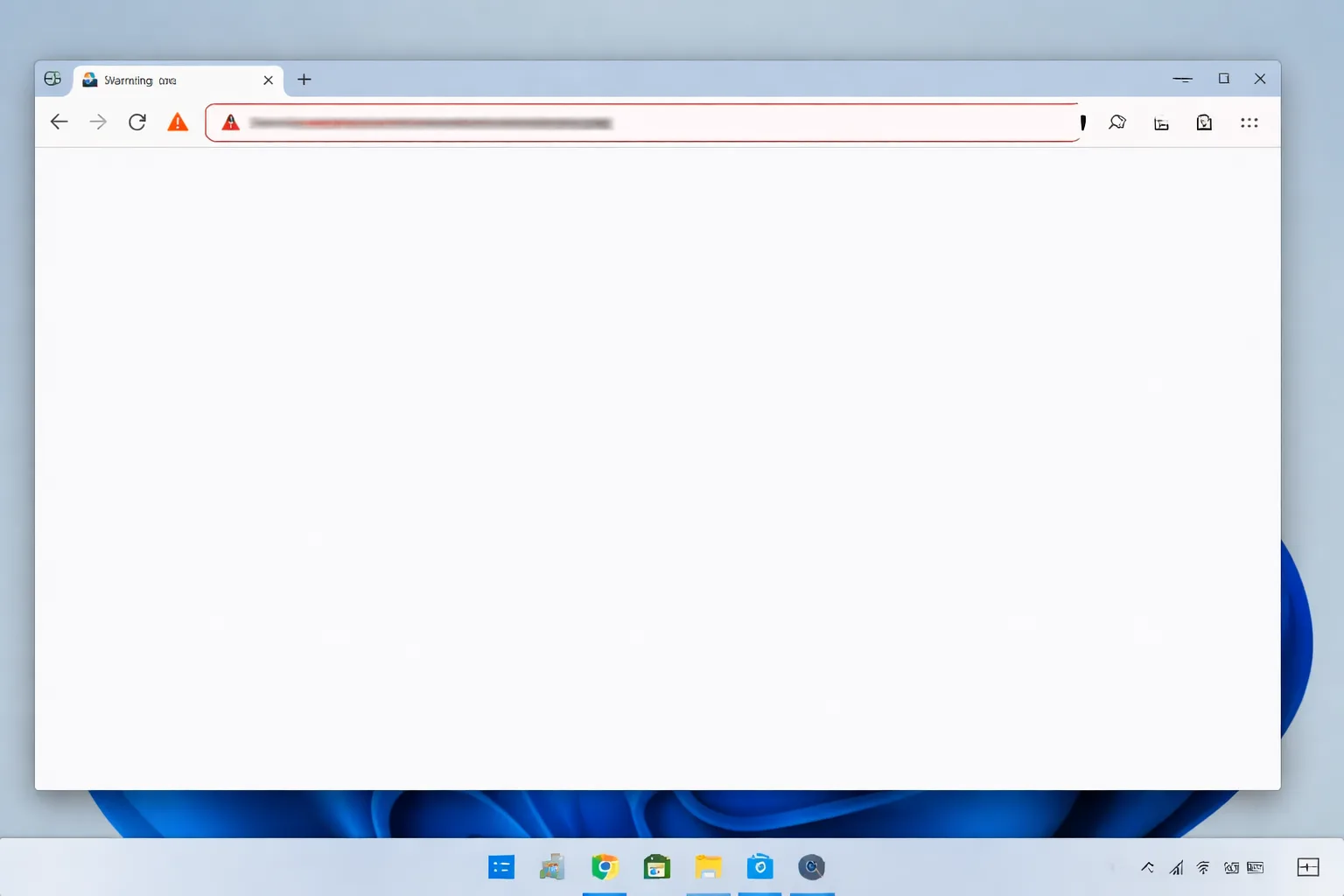
Task: Open the Wi-Fi icon in system tray
Action: coord(1203,868)
